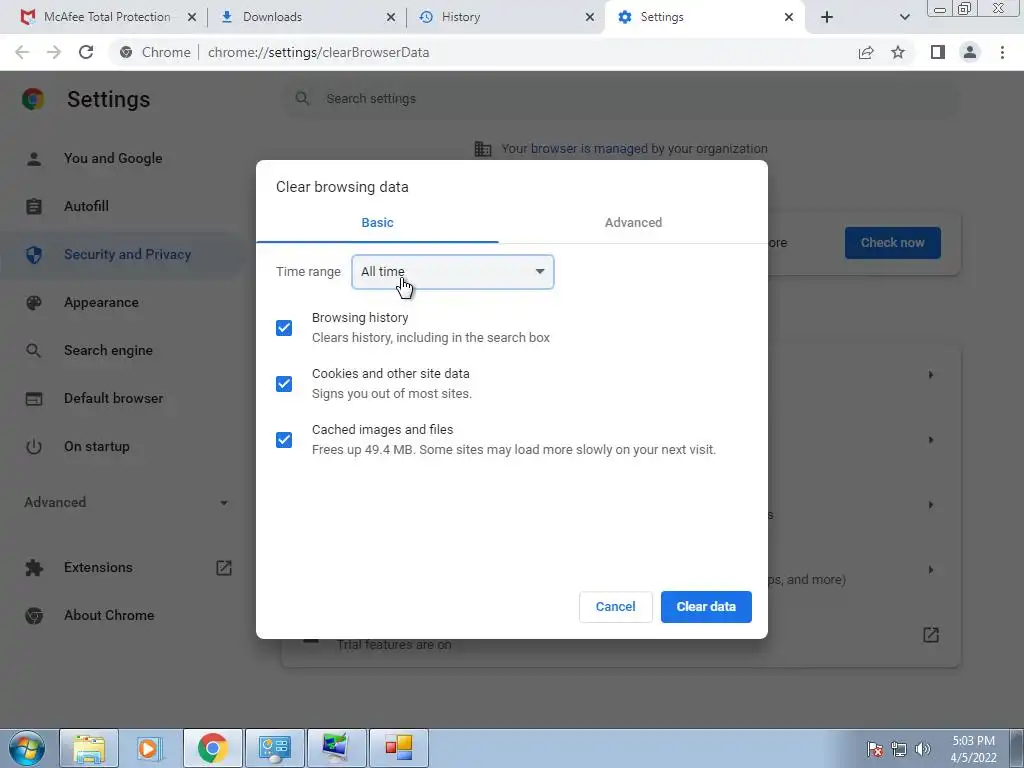Screen dimensions: 1024x768
Task: Switch to the History tab
Action: point(505,17)
